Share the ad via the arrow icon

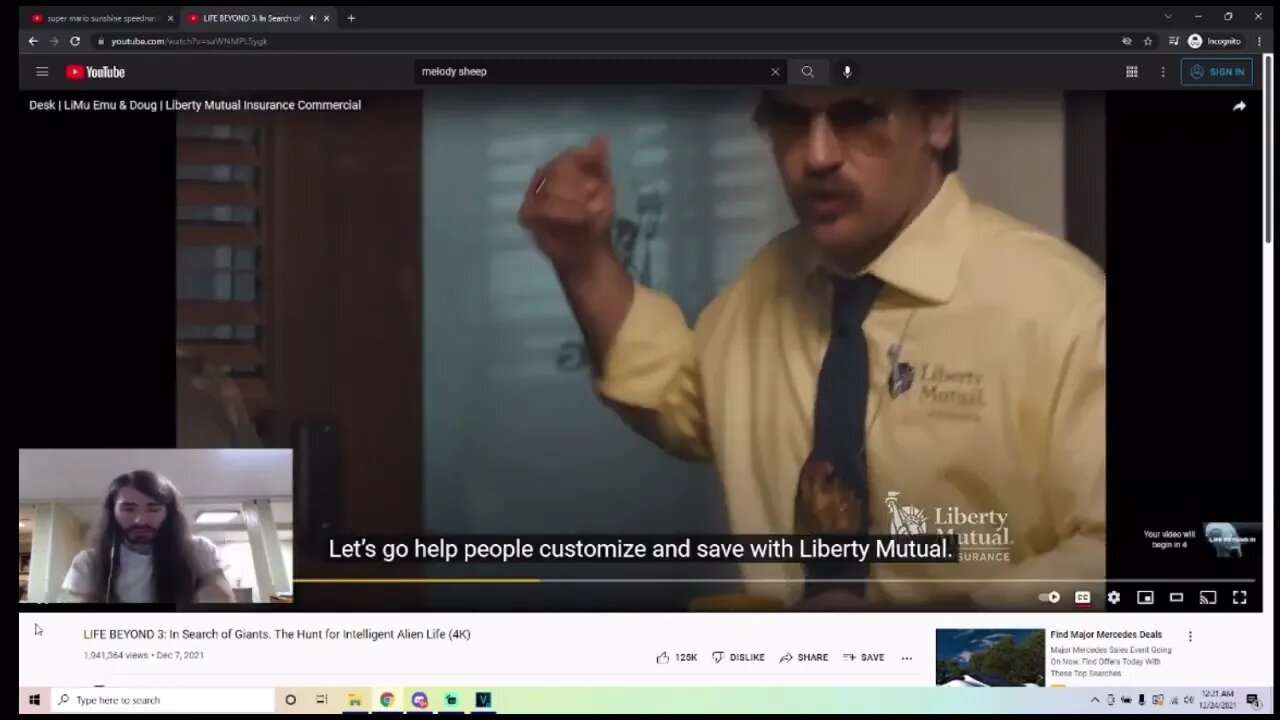click(x=1240, y=106)
